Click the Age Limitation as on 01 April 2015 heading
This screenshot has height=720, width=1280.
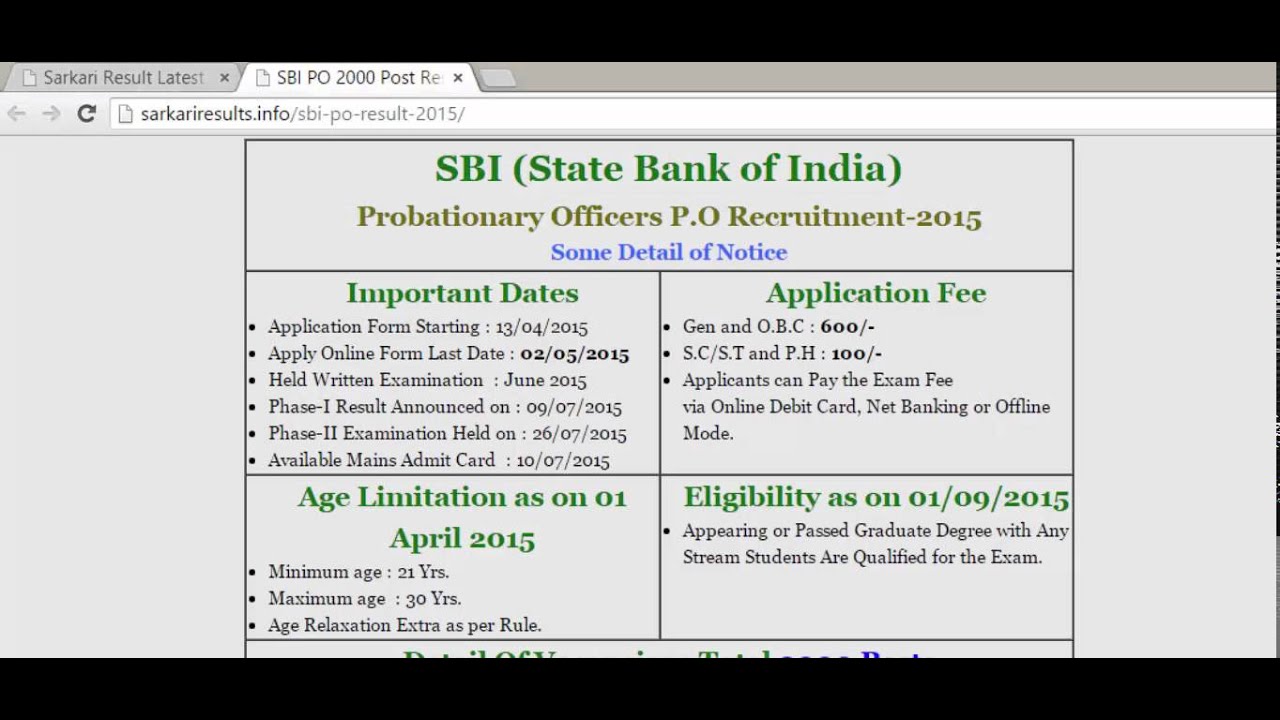click(x=462, y=517)
